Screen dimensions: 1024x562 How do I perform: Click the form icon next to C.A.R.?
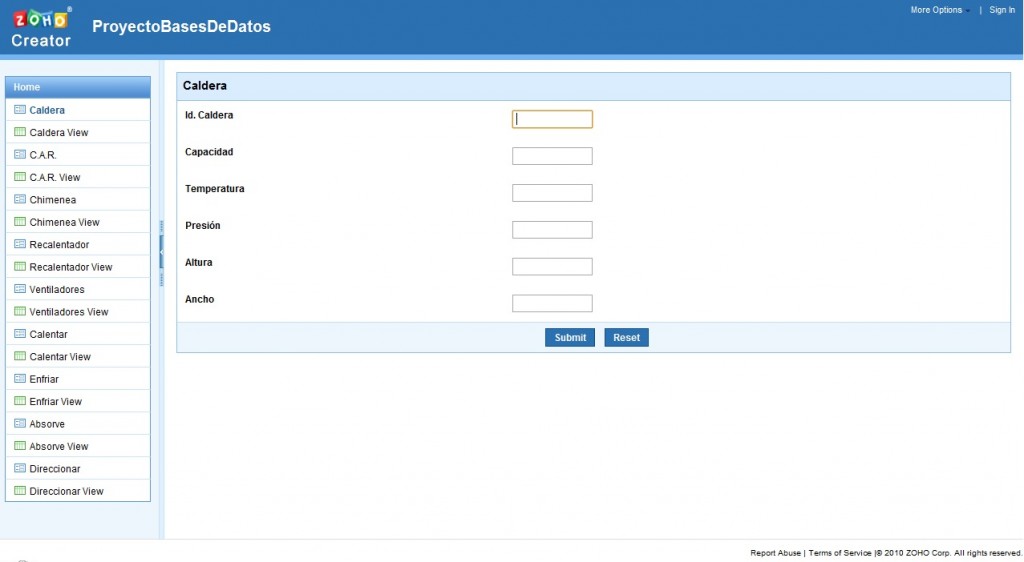tap(20, 155)
